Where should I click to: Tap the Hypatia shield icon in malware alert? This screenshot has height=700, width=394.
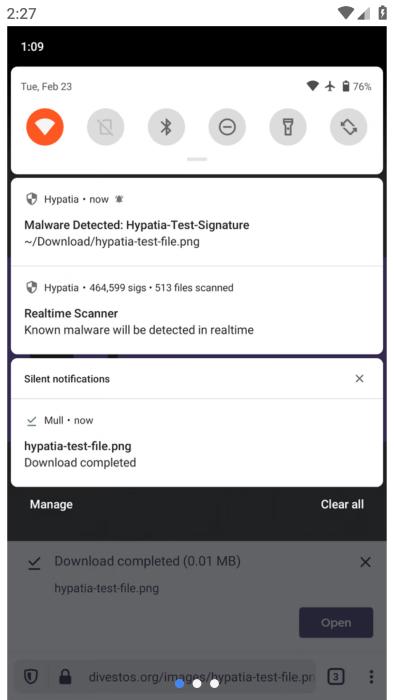(x=31, y=199)
